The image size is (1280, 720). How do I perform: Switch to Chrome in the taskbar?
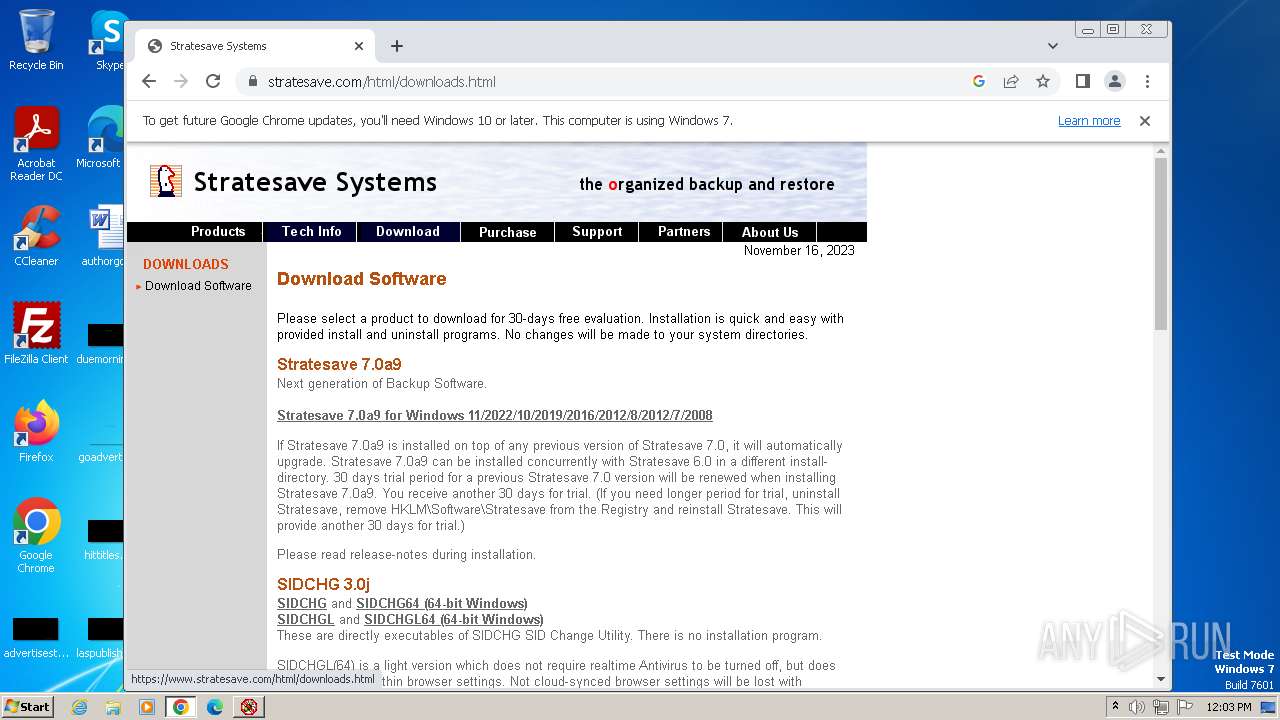click(181, 707)
